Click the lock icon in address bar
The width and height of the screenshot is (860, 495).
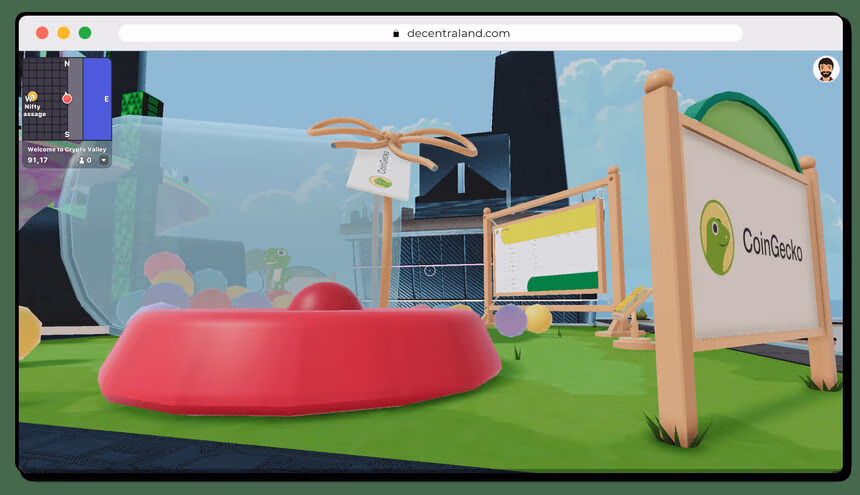click(x=396, y=33)
